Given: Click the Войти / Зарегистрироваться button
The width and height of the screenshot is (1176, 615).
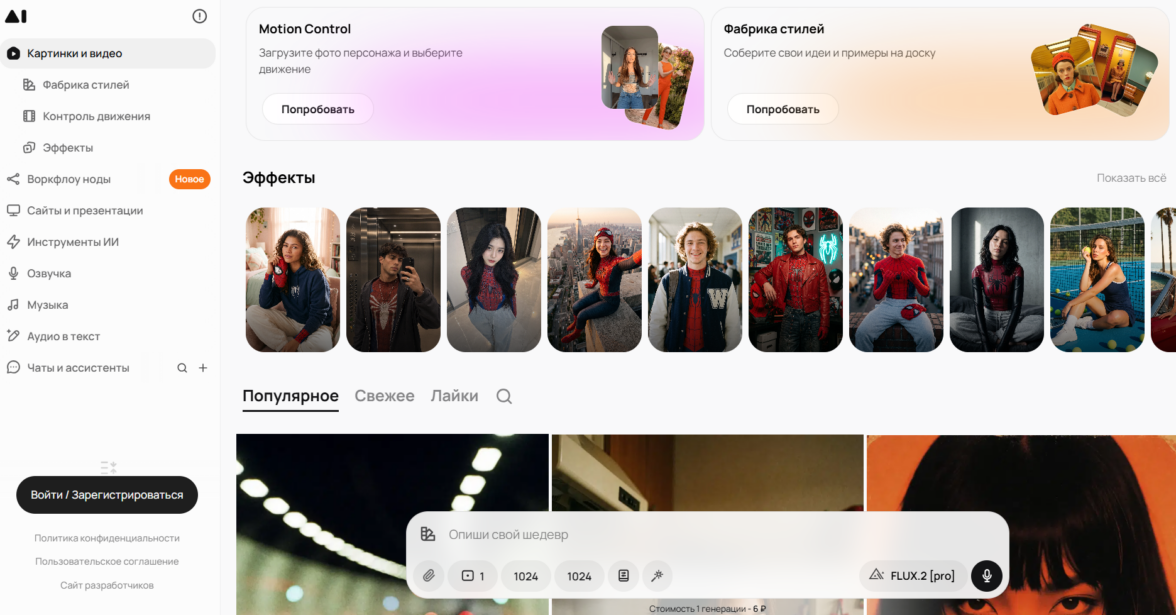Looking at the screenshot, I should coord(107,495).
